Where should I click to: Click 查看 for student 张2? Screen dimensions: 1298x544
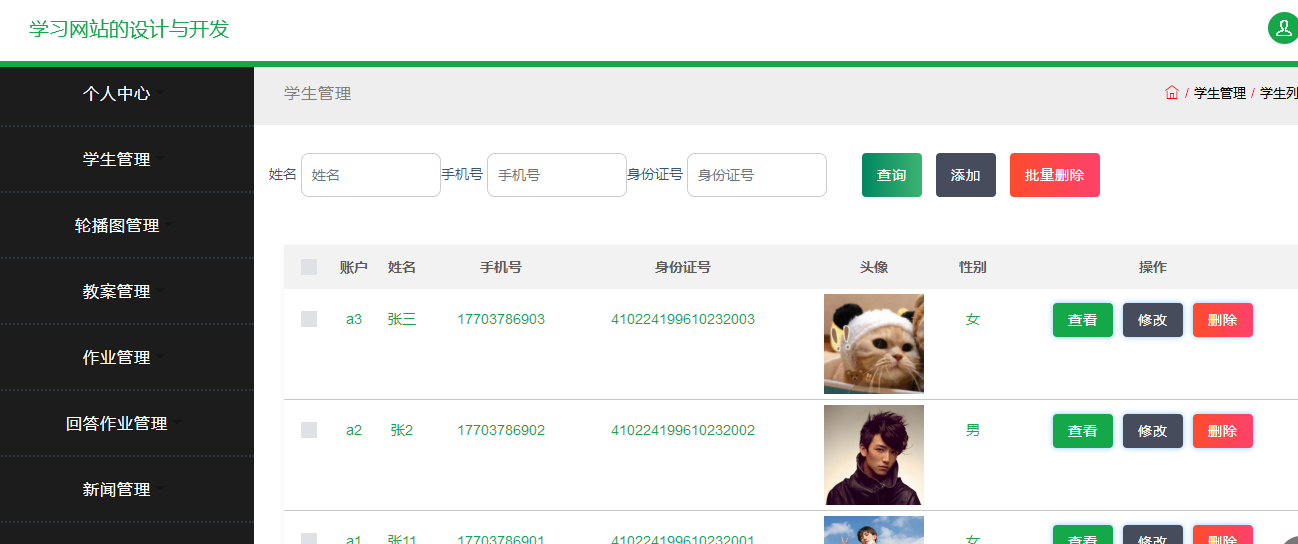tap(1083, 431)
